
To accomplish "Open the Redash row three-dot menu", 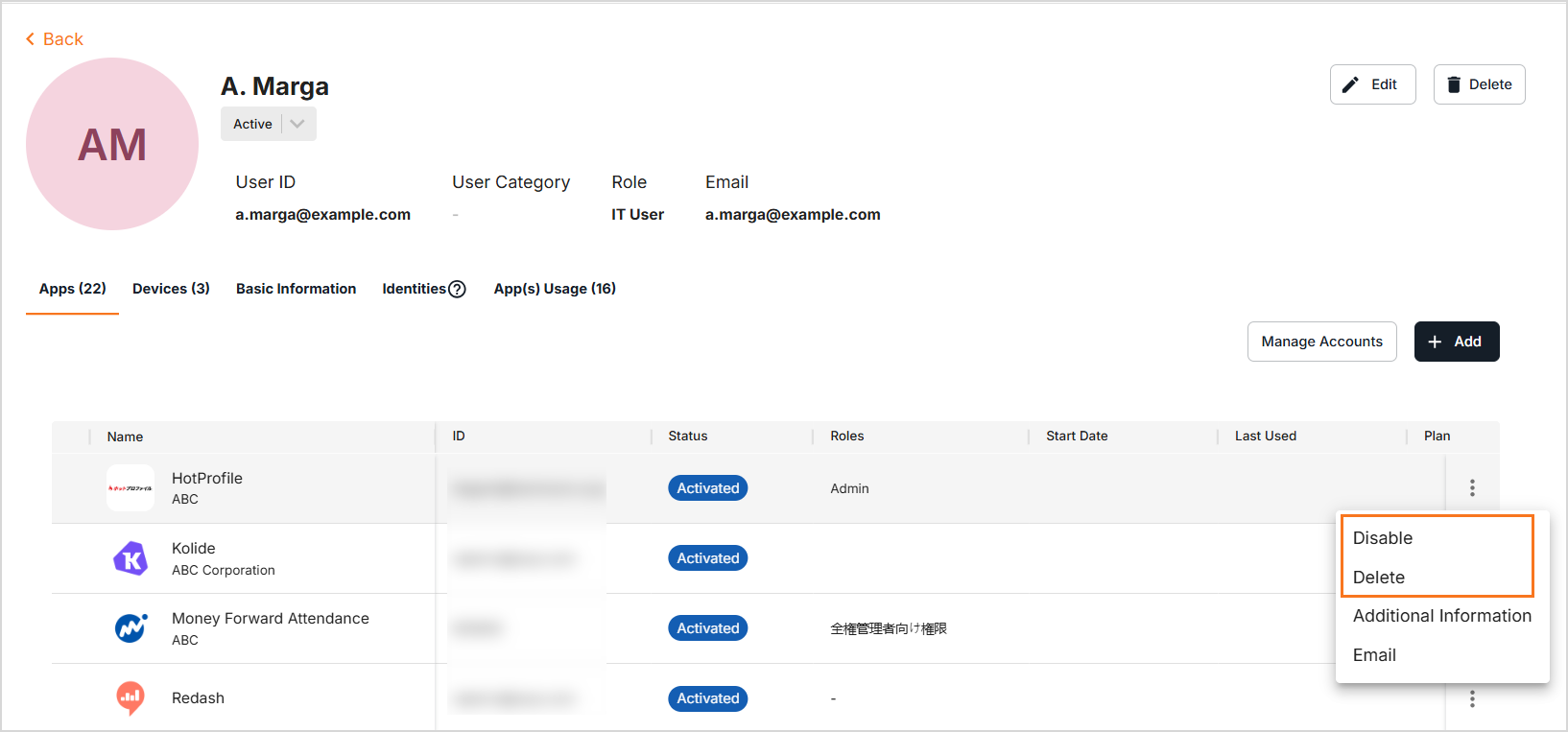I will coord(1471,698).
